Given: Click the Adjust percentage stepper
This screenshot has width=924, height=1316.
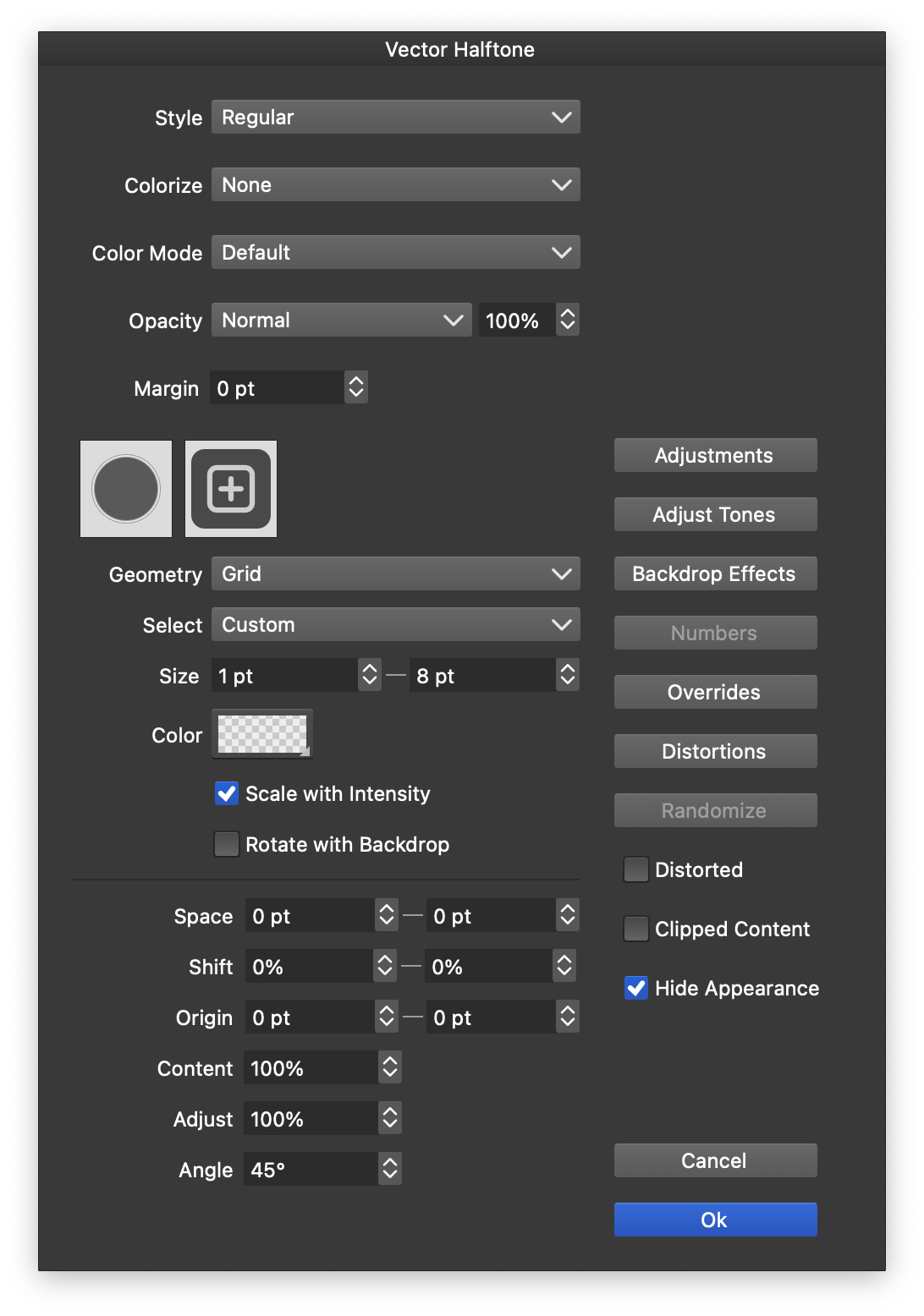Looking at the screenshot, I should tap(390, 1118).
